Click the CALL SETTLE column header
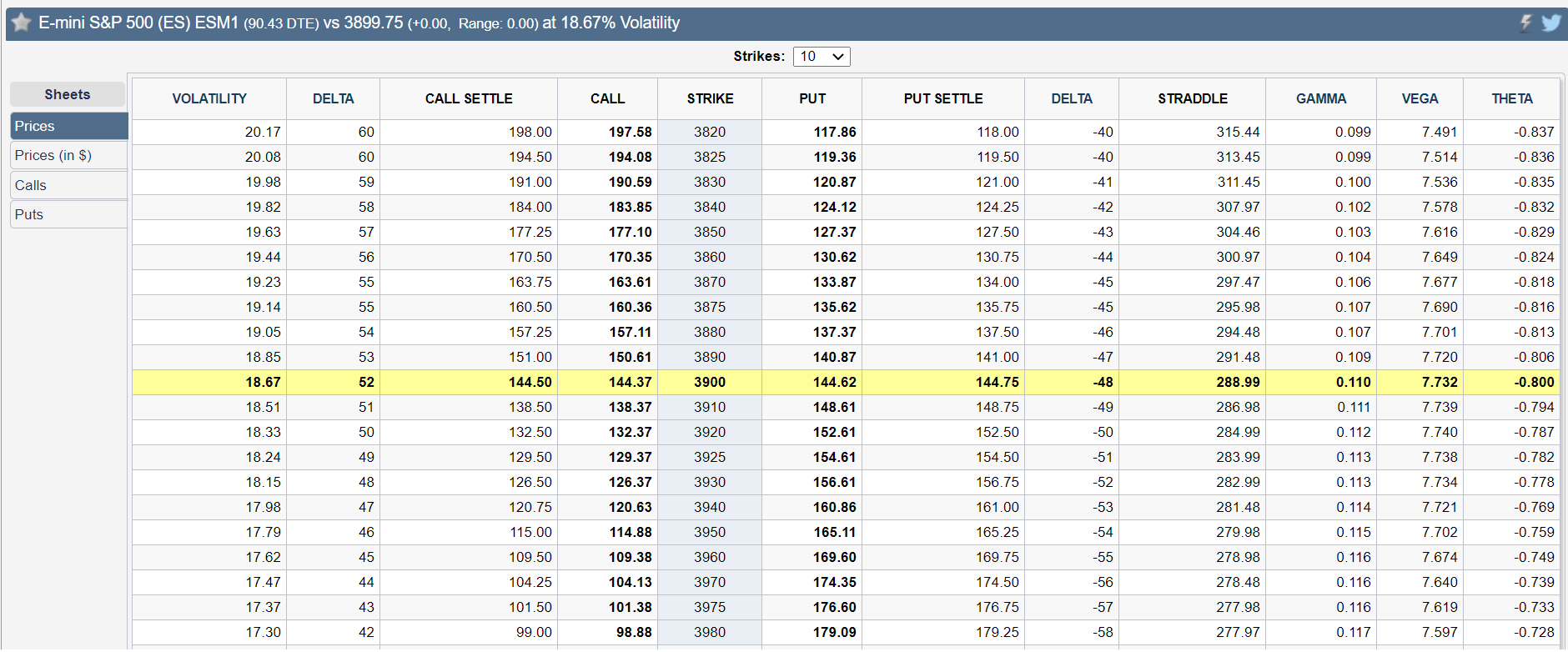The height and width of the screenshot is (652, 1568). (469, 98)
